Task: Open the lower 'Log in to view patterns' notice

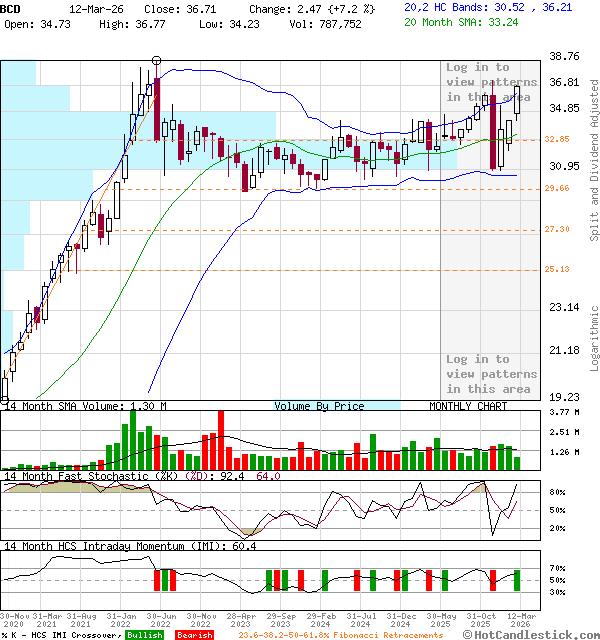Action: click(x=491, y=374)
